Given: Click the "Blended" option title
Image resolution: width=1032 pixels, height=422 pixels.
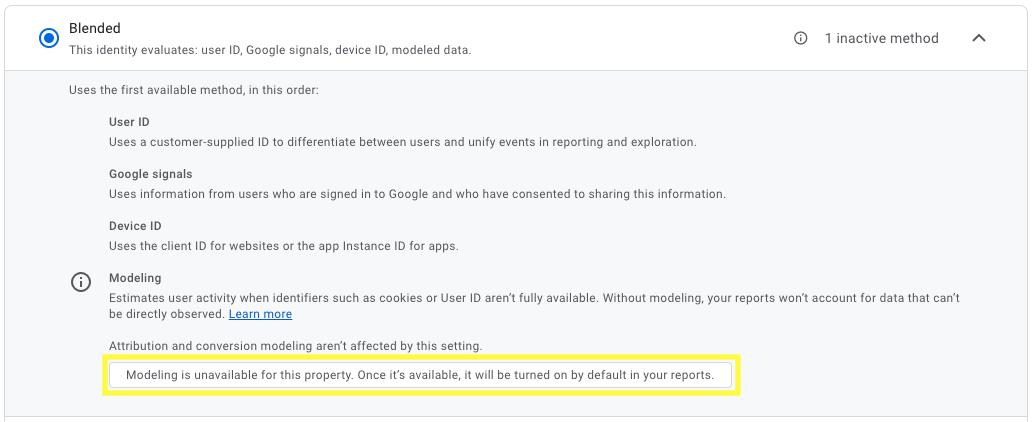Looking at the screenshot, I should 95,29.
